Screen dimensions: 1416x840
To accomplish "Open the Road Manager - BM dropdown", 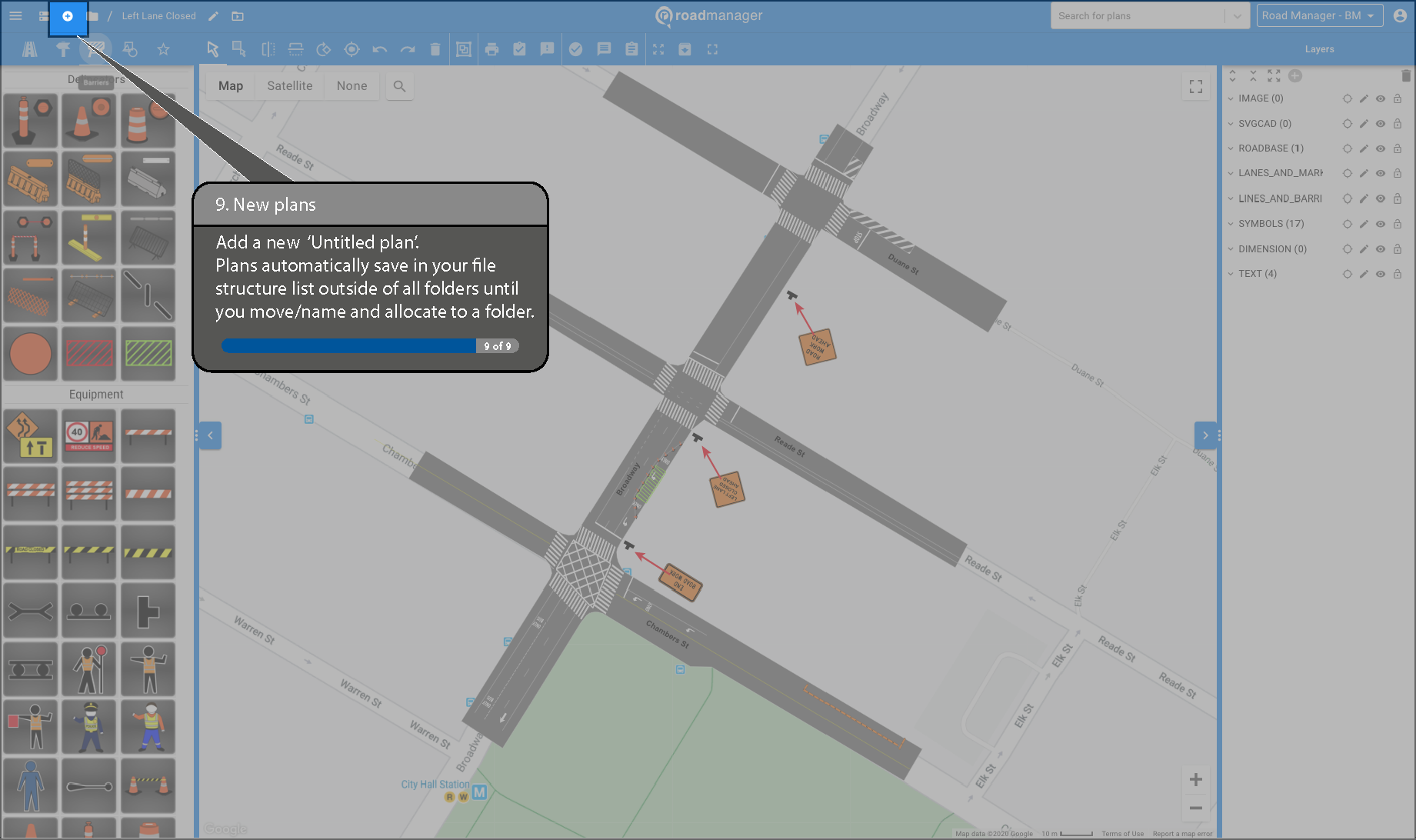I will (x=1319, y=15).
